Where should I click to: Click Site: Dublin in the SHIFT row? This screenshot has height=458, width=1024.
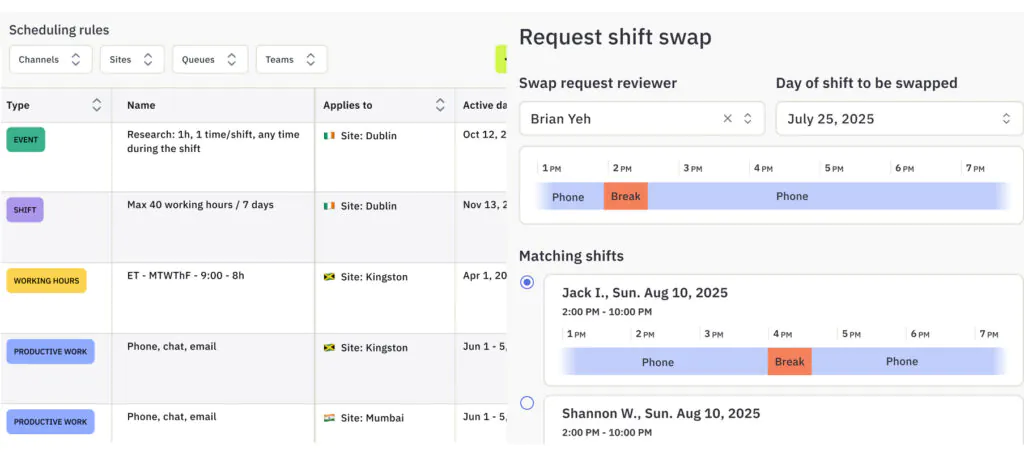[368, 206]
